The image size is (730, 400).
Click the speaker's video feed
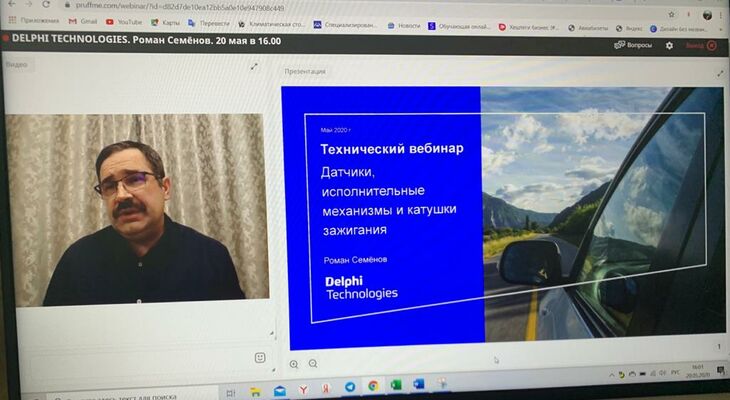[137, 210]
